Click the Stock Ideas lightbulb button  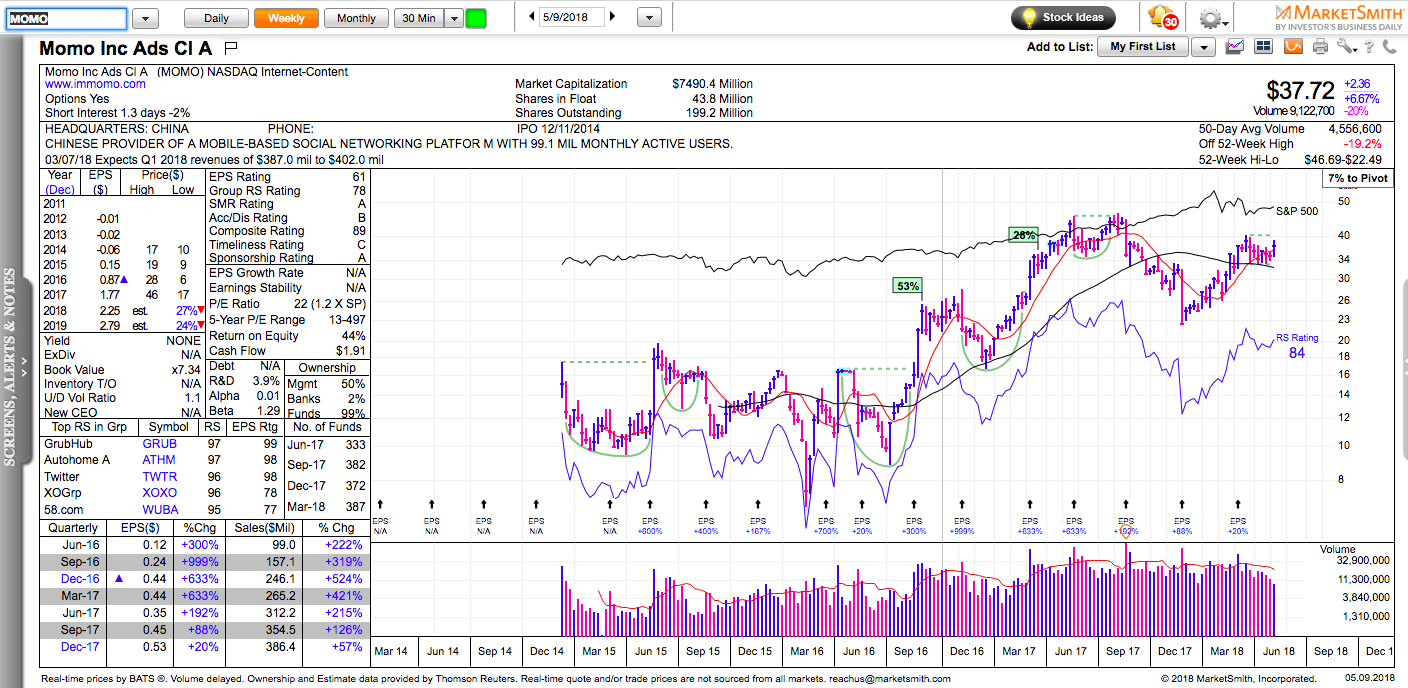1063,17
